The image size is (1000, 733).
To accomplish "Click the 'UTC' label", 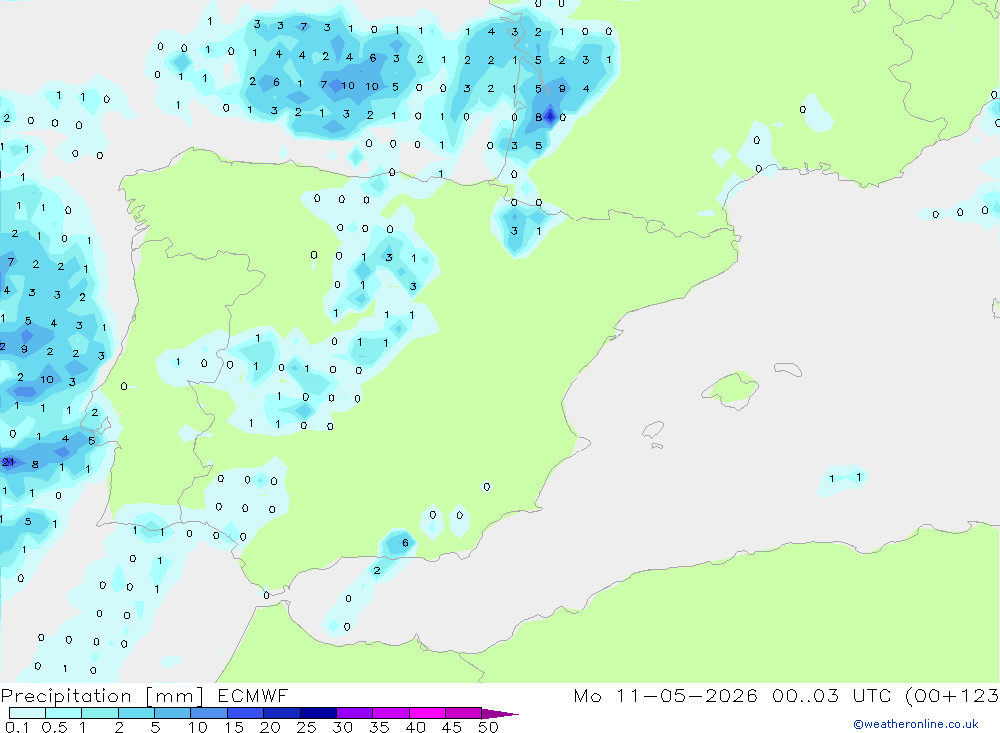I will [872, 695].
